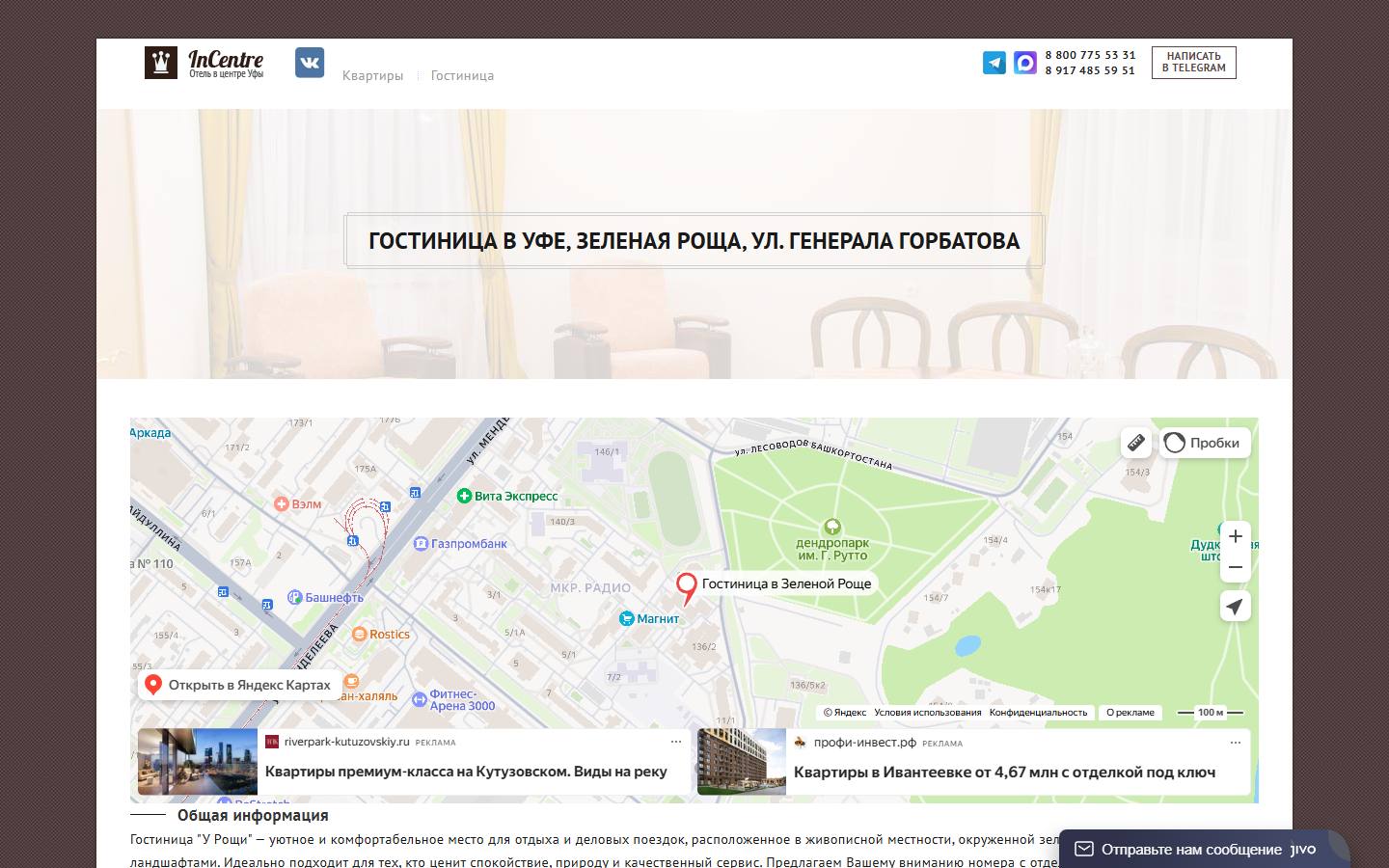Open the Конфиденциальность link
The width and height of the screenshot is (1389, 868).
(x=1038, y=713)
